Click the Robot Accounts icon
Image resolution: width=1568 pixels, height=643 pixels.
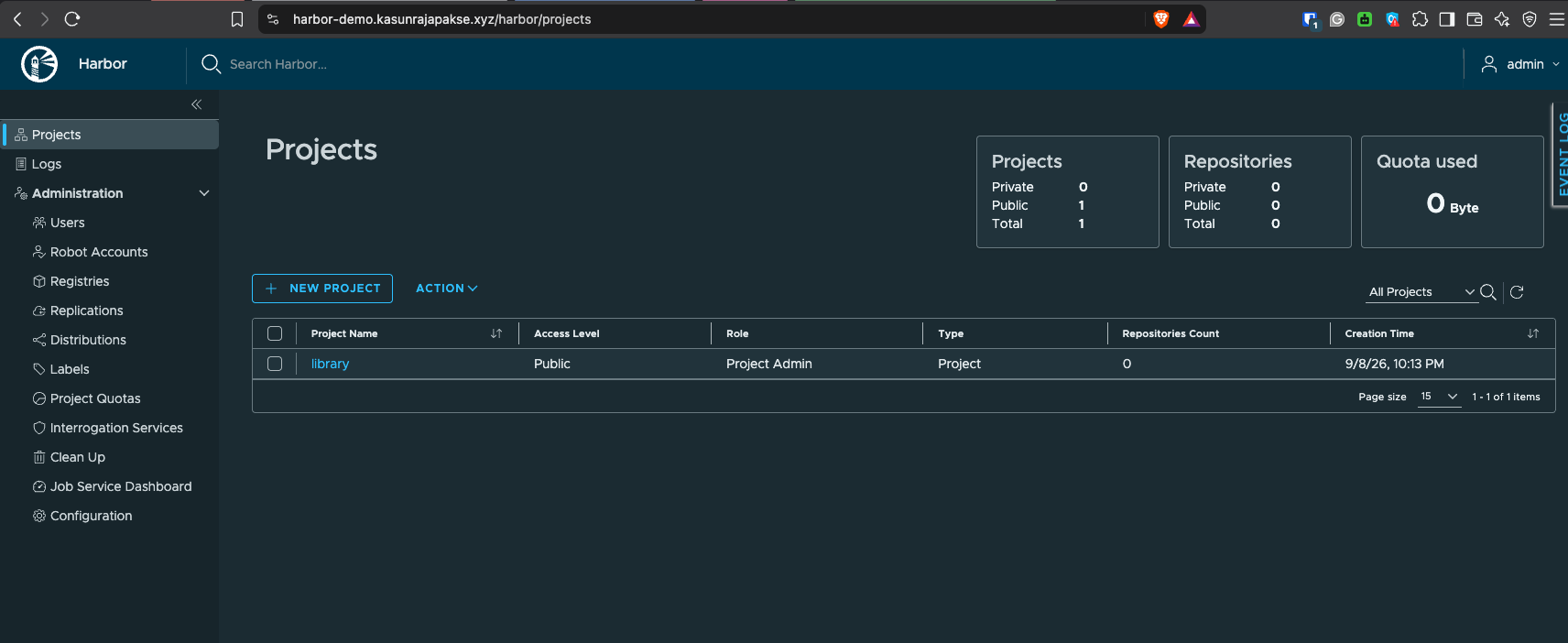tap(39, 252)
